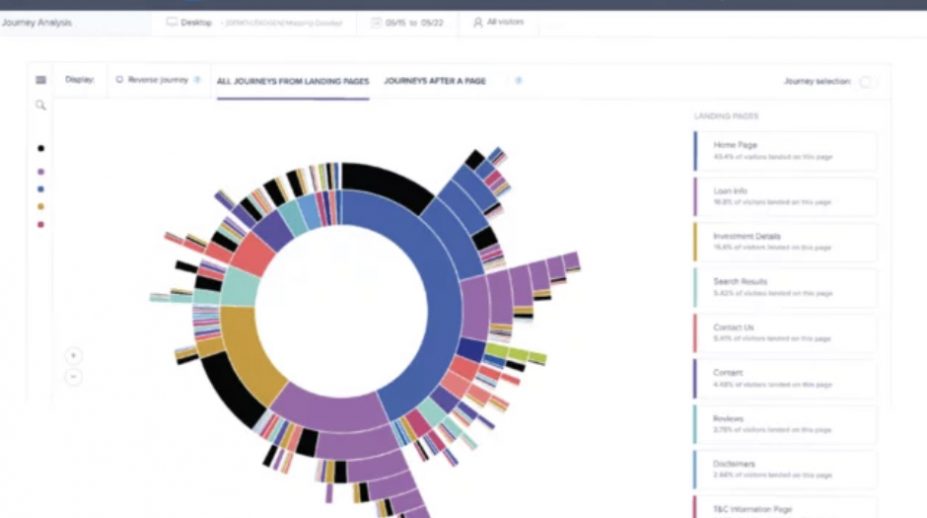Screen dimensions: 927x518
Task: Click the black dot in left legend
Action: pyautogui.click(x=41, y=148)
